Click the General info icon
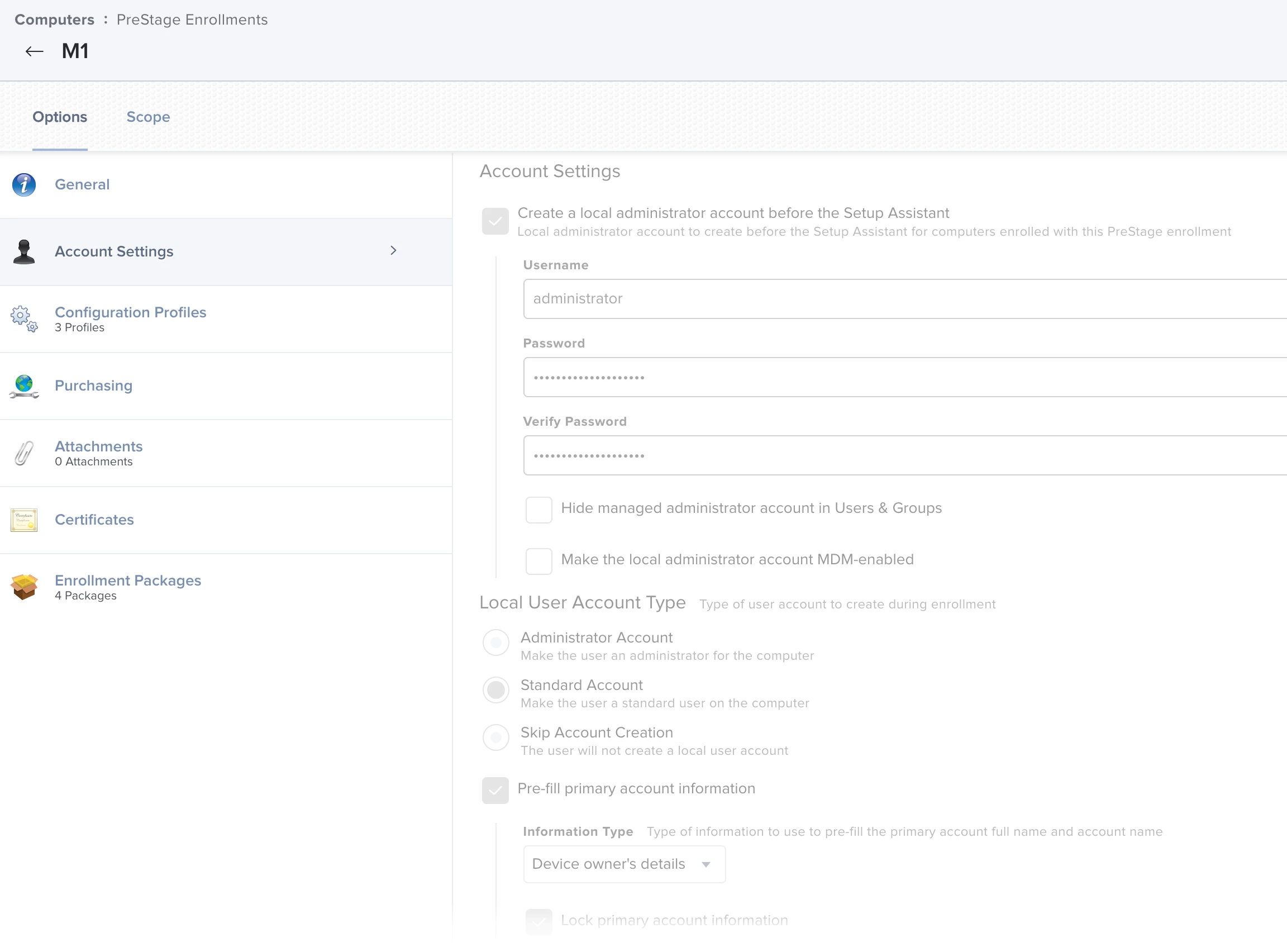The image size is (1287, 952). click(x=23, y=184)
